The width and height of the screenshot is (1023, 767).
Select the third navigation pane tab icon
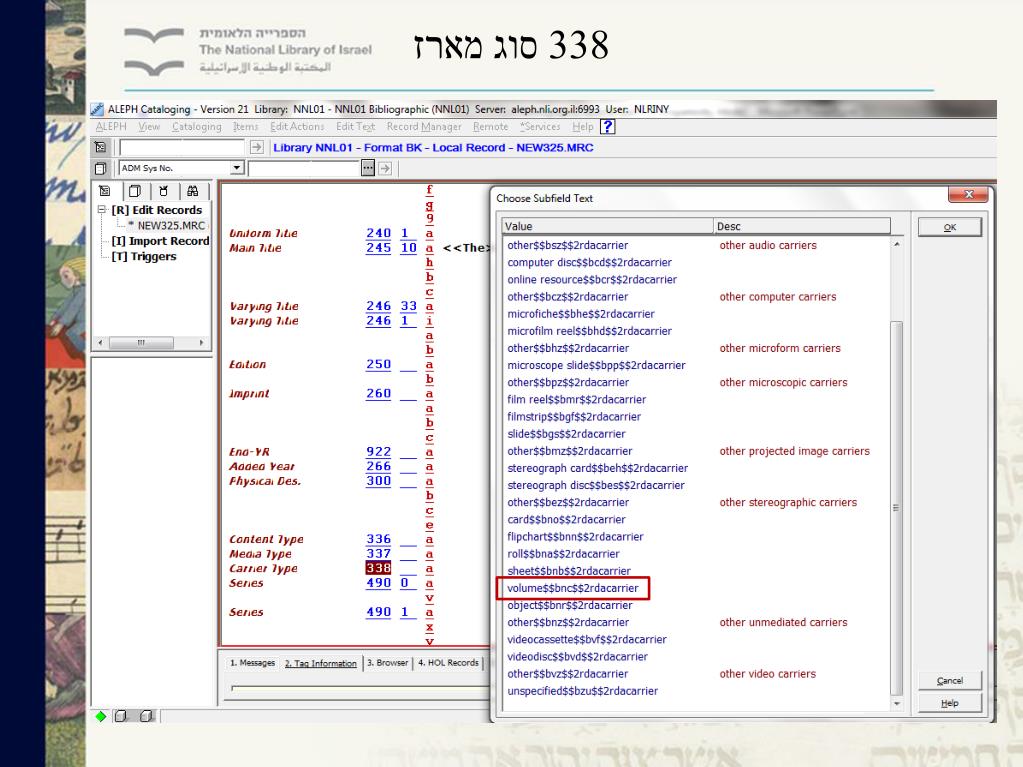(164, 191)
